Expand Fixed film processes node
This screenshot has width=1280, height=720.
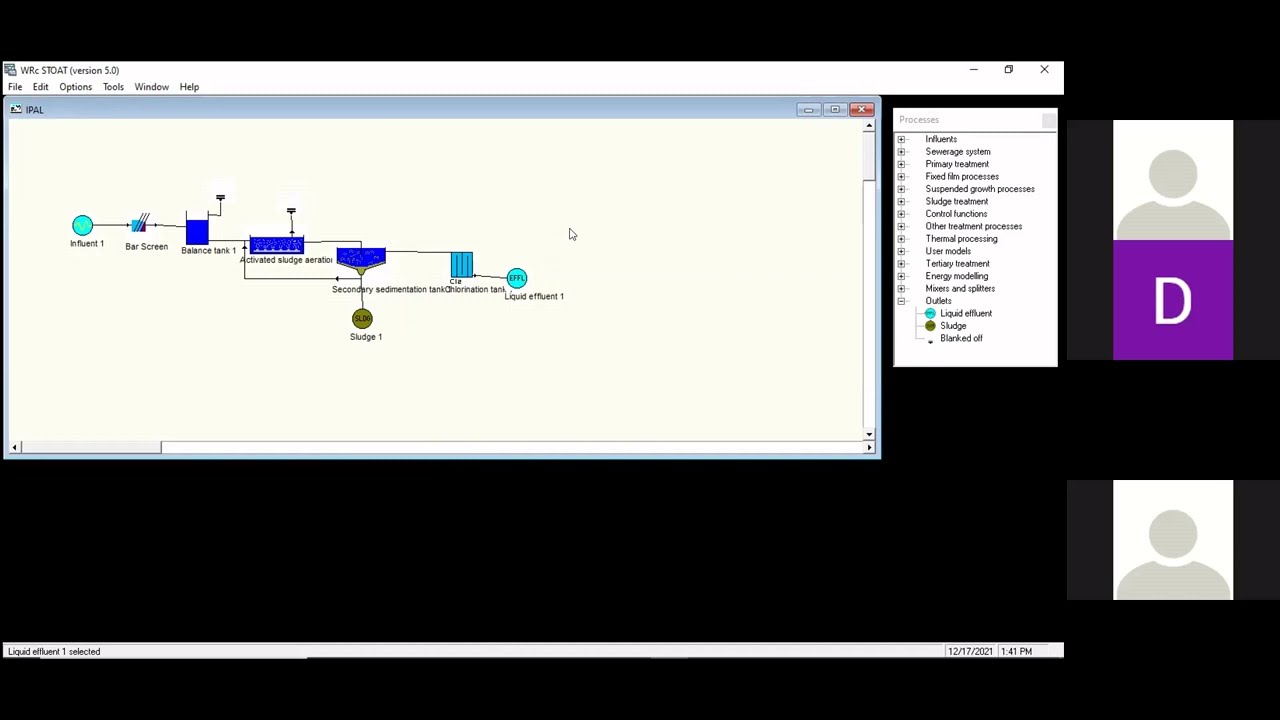[x=901, y=177]
